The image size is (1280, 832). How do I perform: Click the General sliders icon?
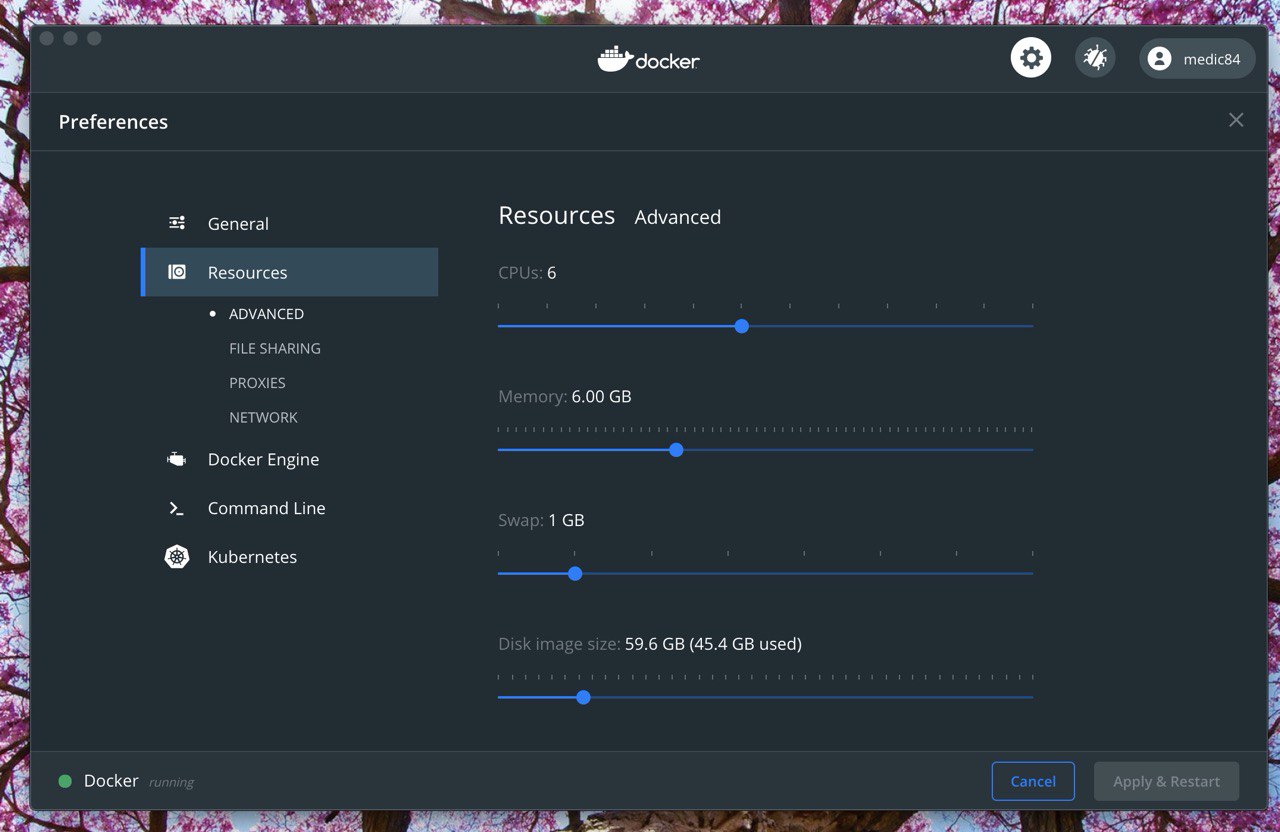coord(177,223)
